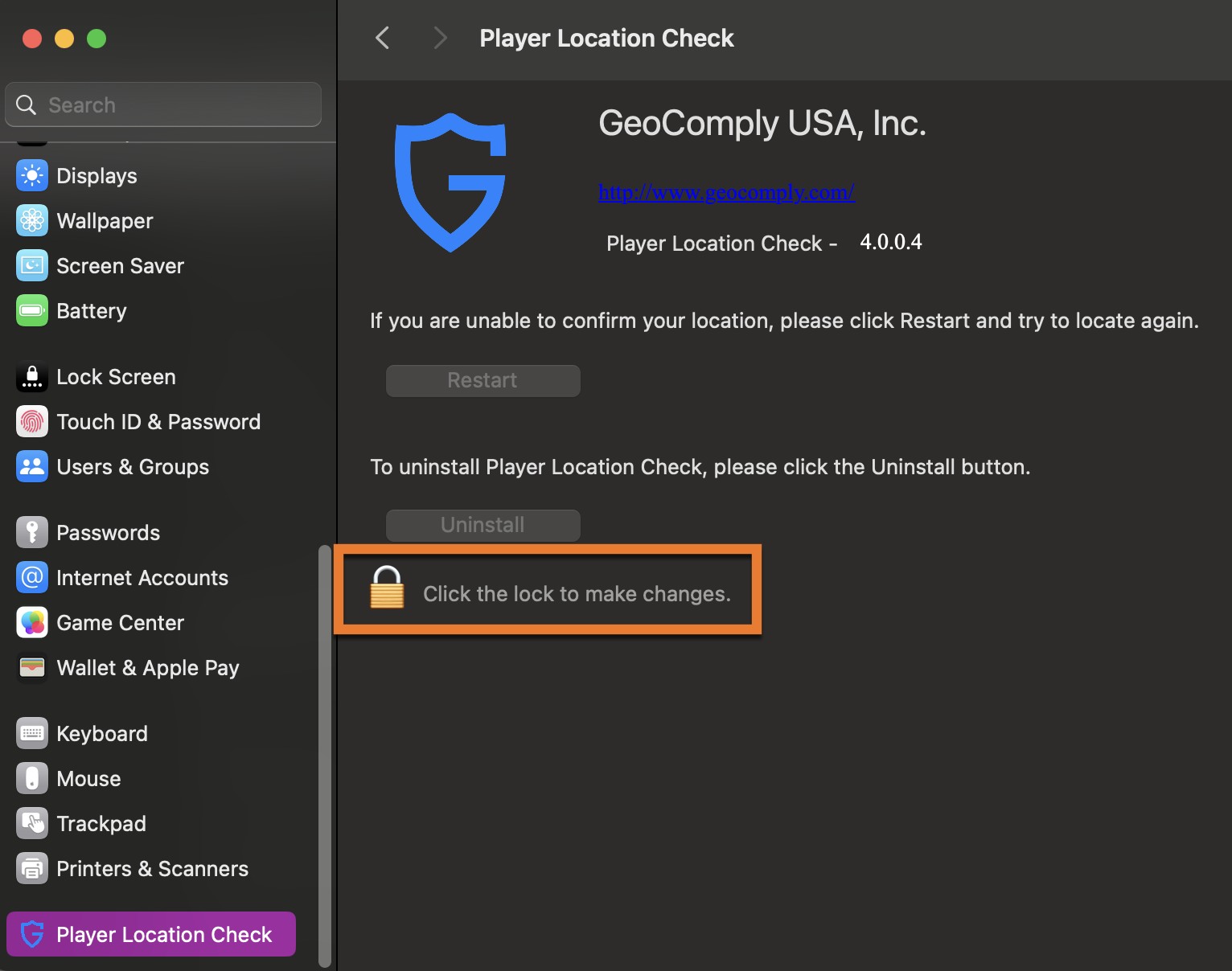1232x971 pixels.
Task: Open Displays settings label
Action: 97,176
